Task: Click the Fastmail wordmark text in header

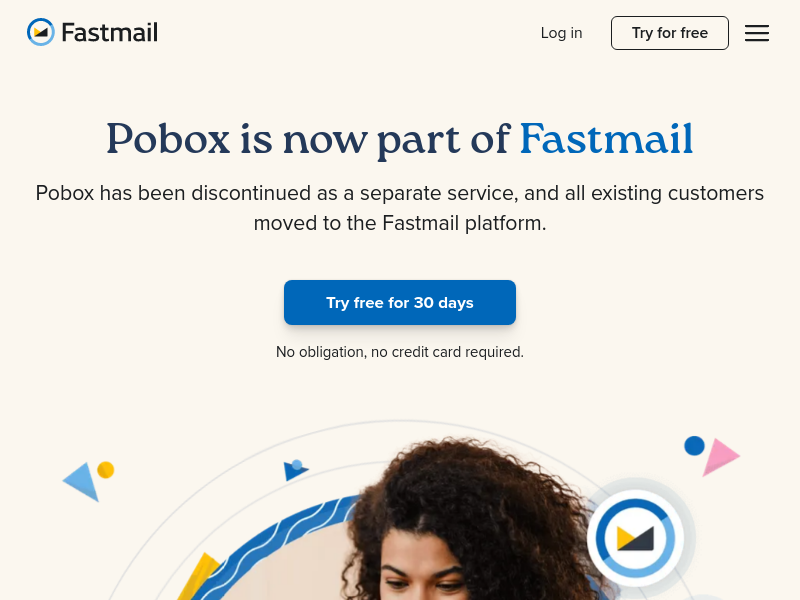Action: [110, 33]
